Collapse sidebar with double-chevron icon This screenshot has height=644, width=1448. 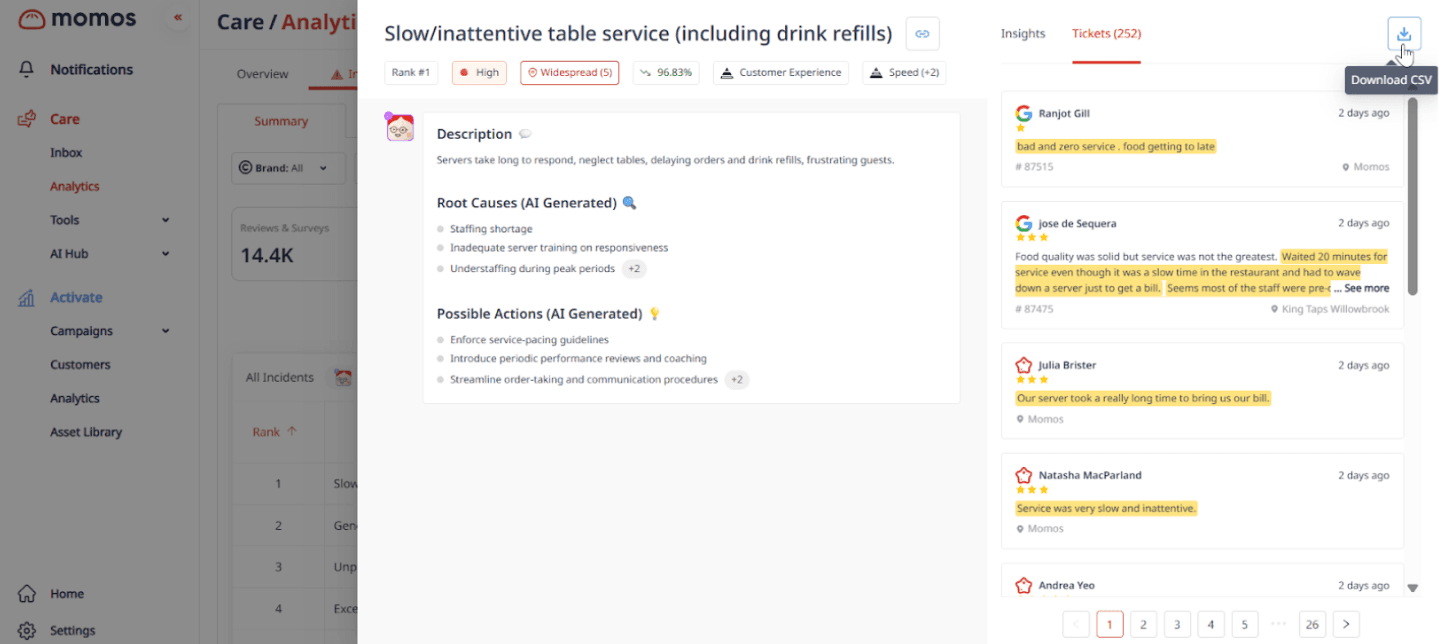coord(178,18)
